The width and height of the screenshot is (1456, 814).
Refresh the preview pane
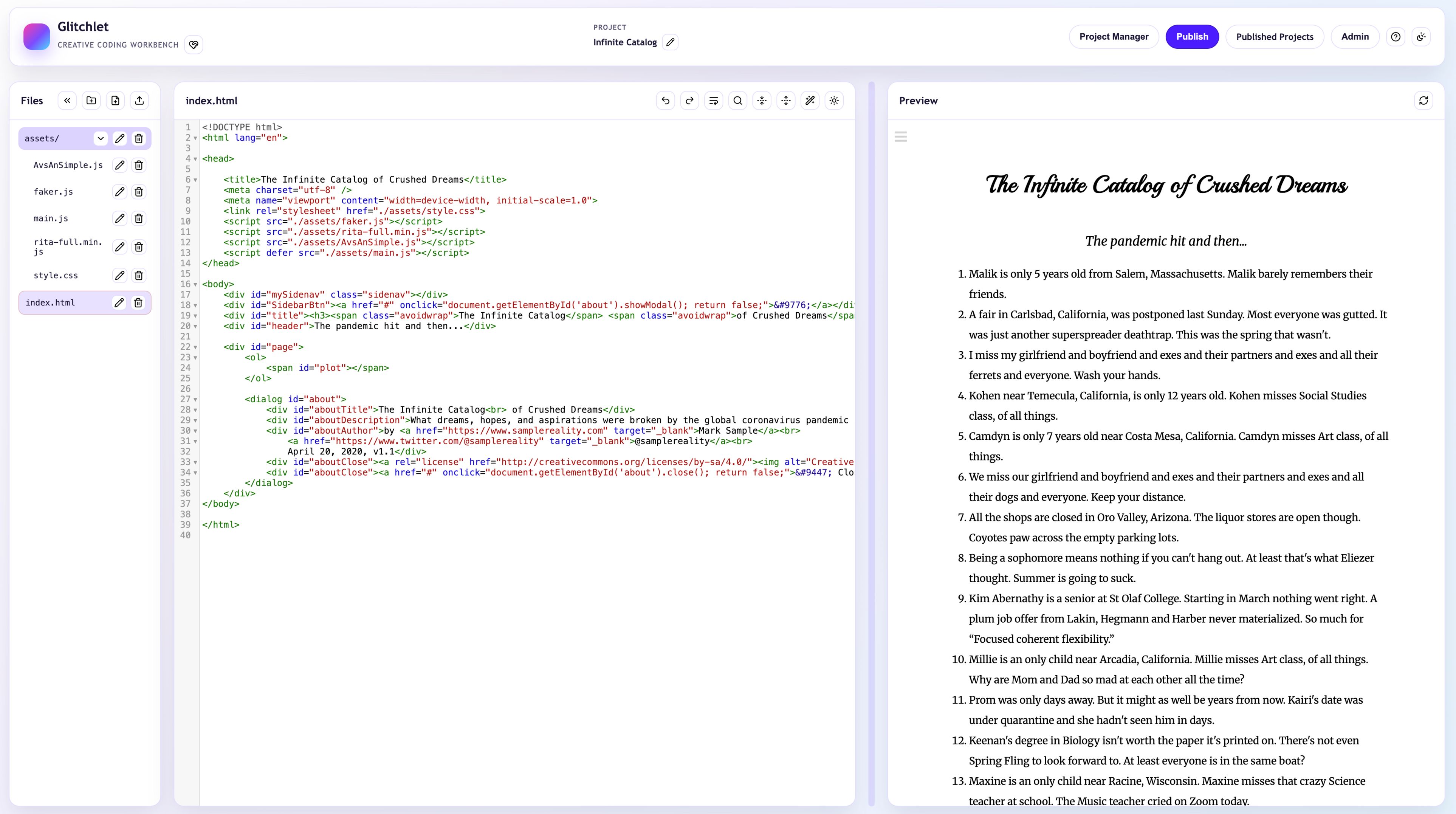[1424, 101]
